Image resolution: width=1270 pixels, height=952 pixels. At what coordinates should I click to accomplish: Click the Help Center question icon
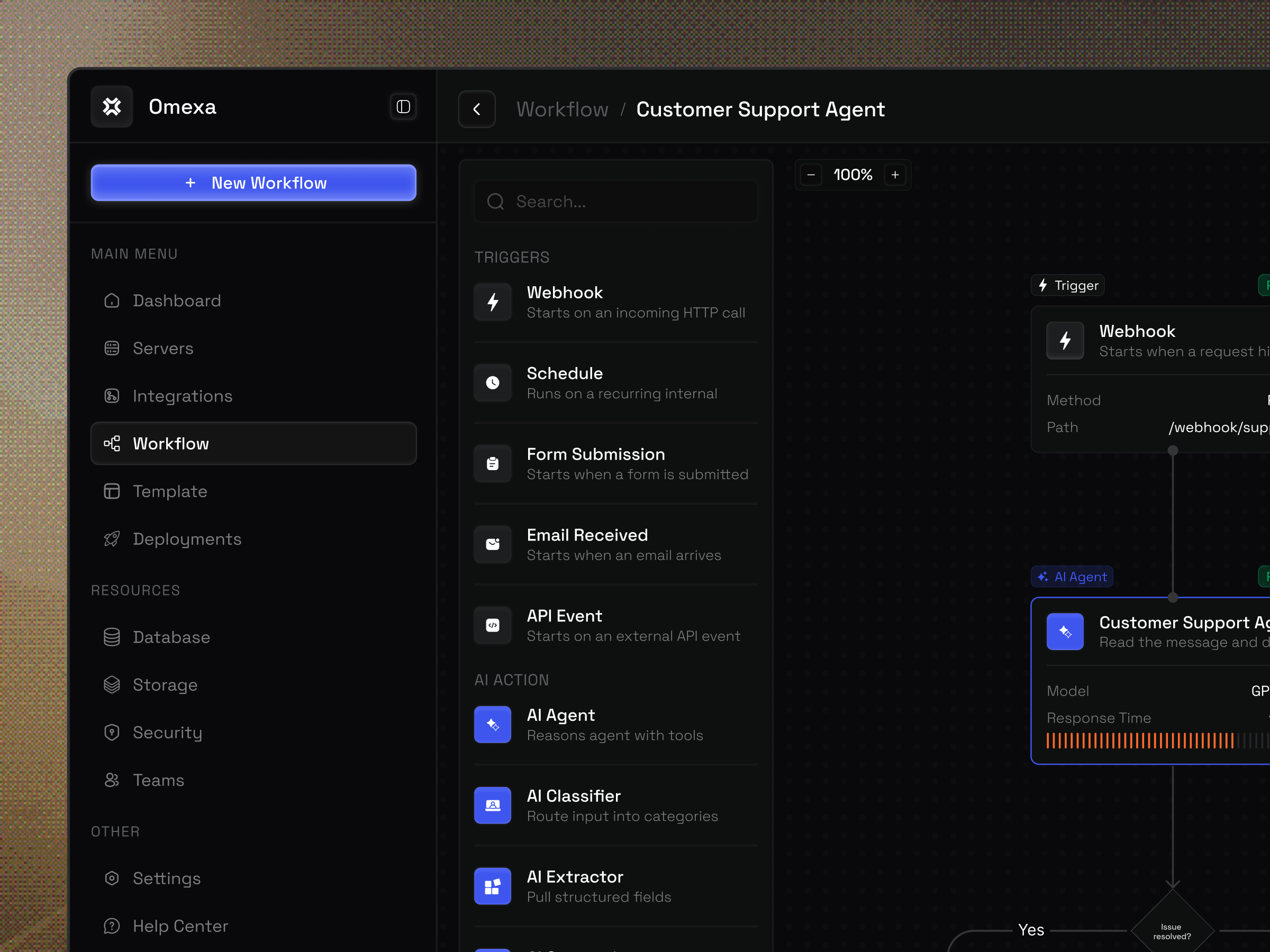(x=112, y=926)
